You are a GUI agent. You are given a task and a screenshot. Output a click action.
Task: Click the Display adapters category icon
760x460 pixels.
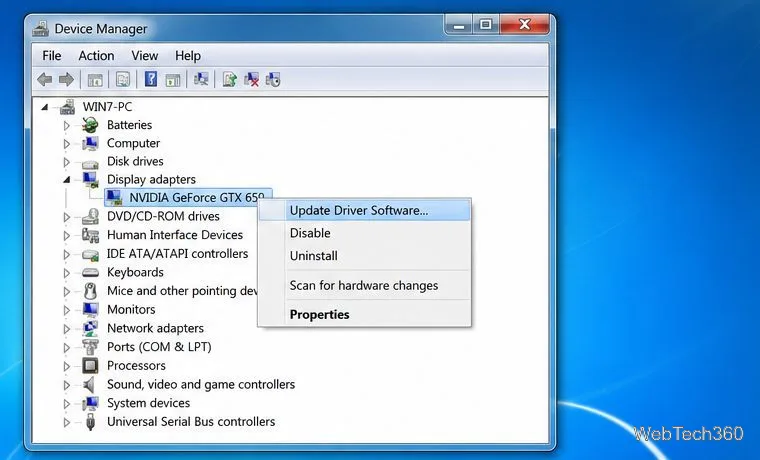coord(90,180)
